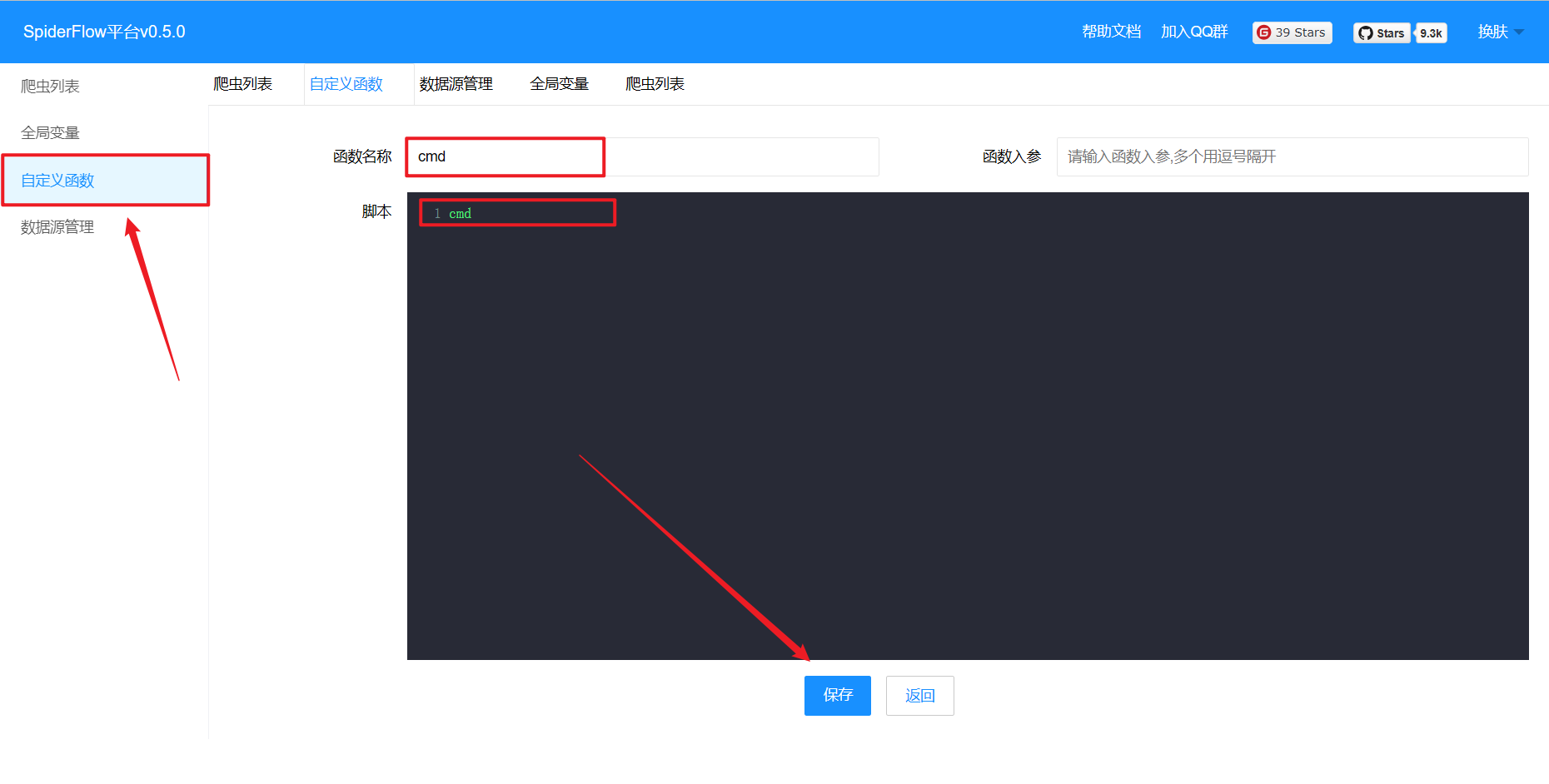Click the Gitee 39 Stars badge
The height and width of the screenshot is (784, 1549).
1292,32
